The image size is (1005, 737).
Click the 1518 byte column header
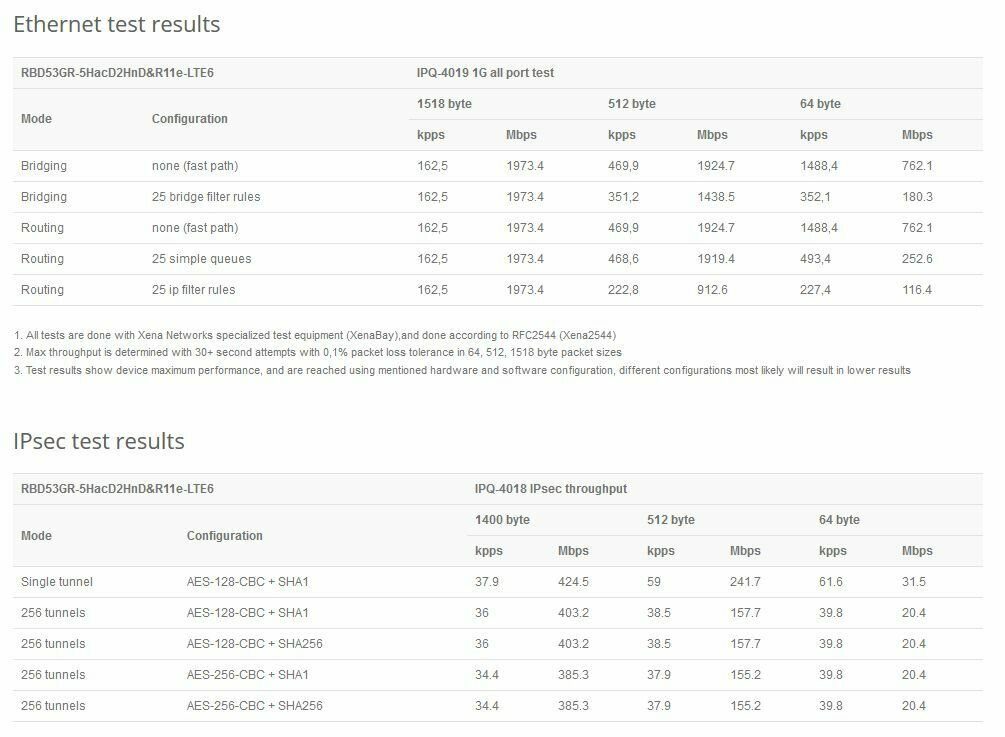tap(444, 104)
